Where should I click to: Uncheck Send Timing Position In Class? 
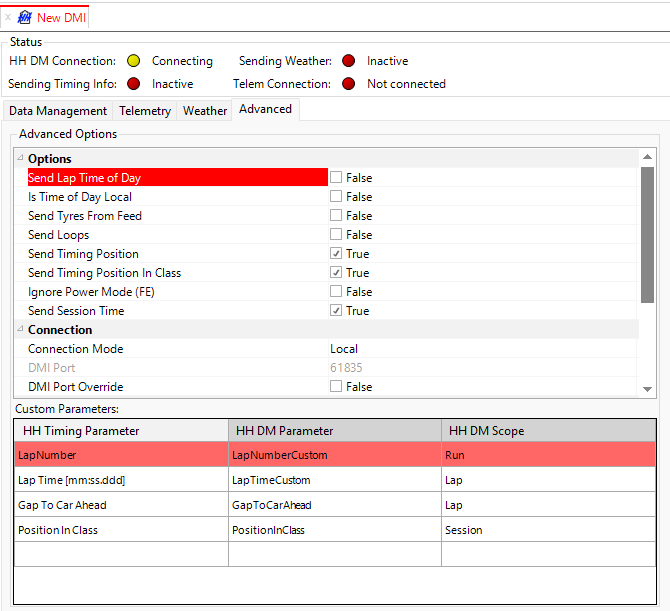[x=336, y=273]
